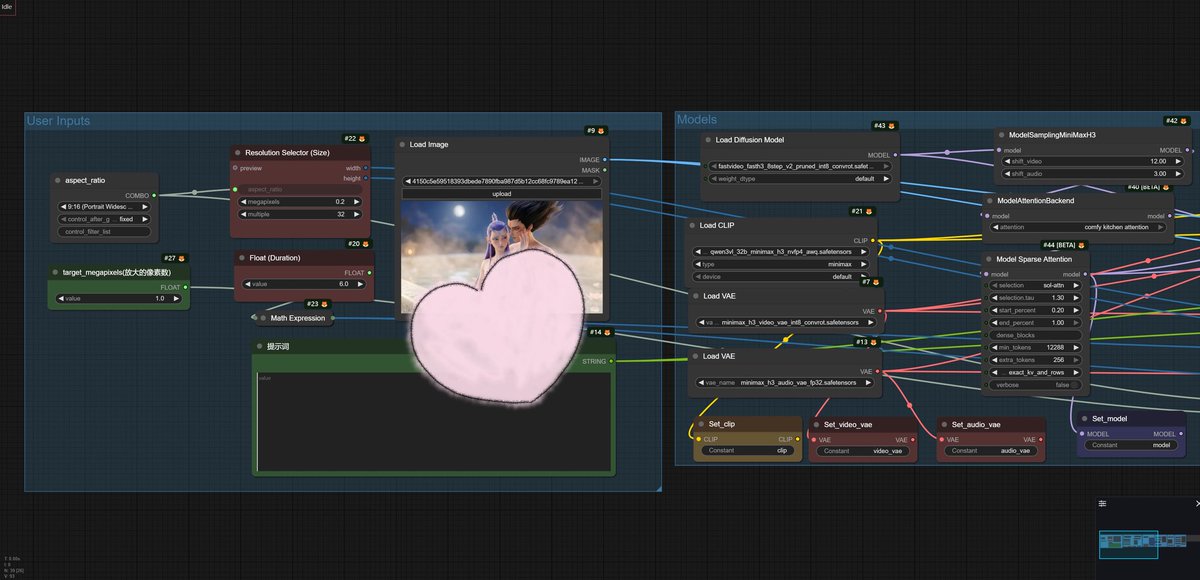Collapse the aspect_ratio node using its dot
The image size is (1200, 580).
(57, 180)
